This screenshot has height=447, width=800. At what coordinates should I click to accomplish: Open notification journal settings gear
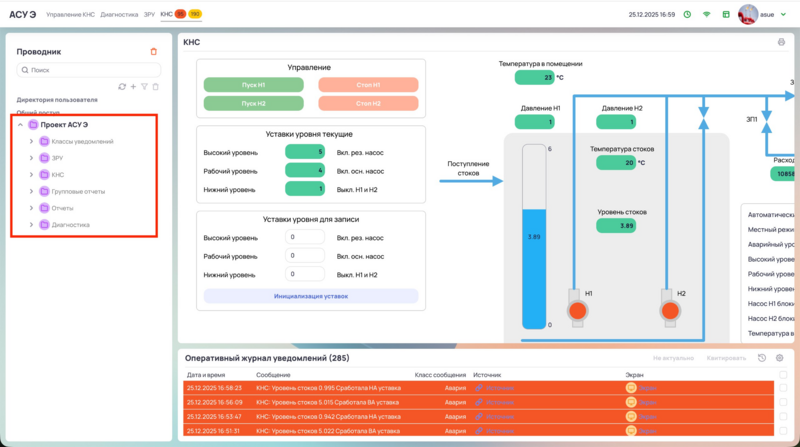pos(780,358)
